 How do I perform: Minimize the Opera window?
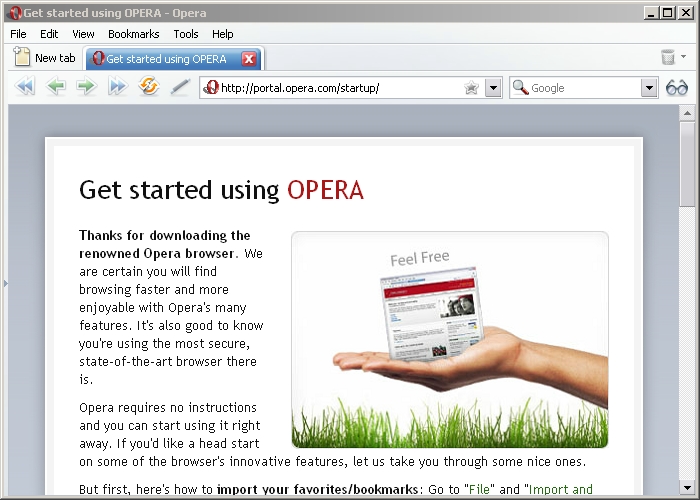click(x=651, y=13)
